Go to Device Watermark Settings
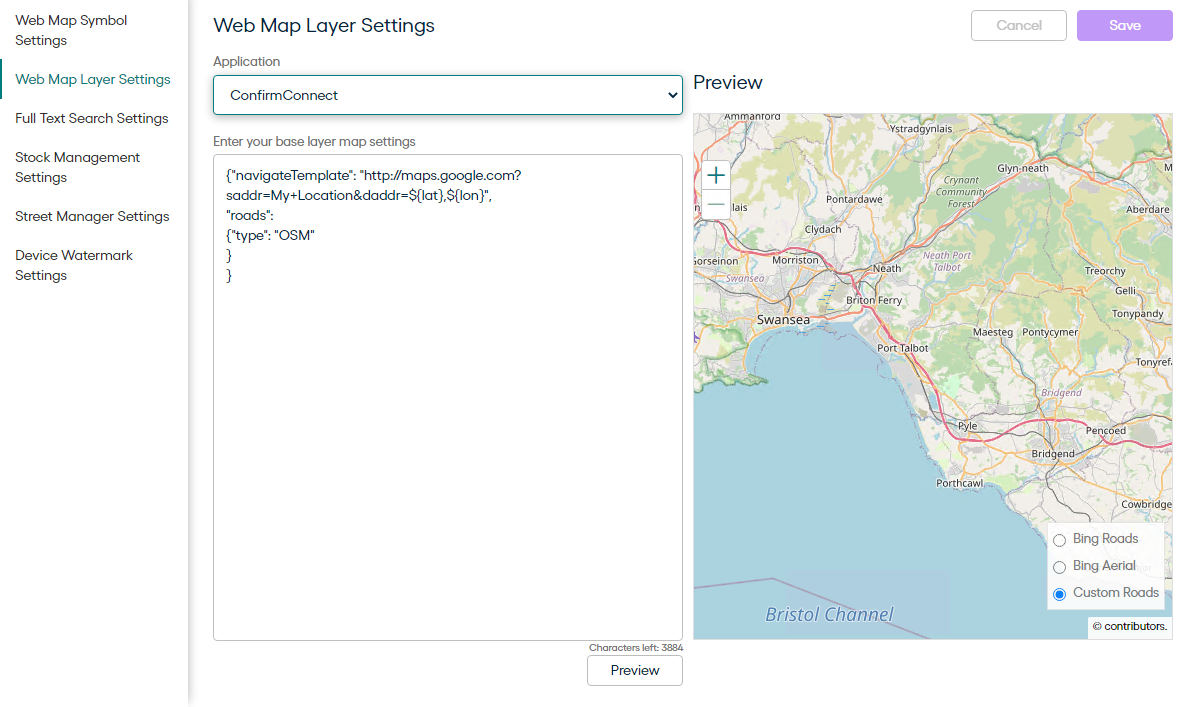The width and height of the screenshot is (1185, 707). [74, 265]
